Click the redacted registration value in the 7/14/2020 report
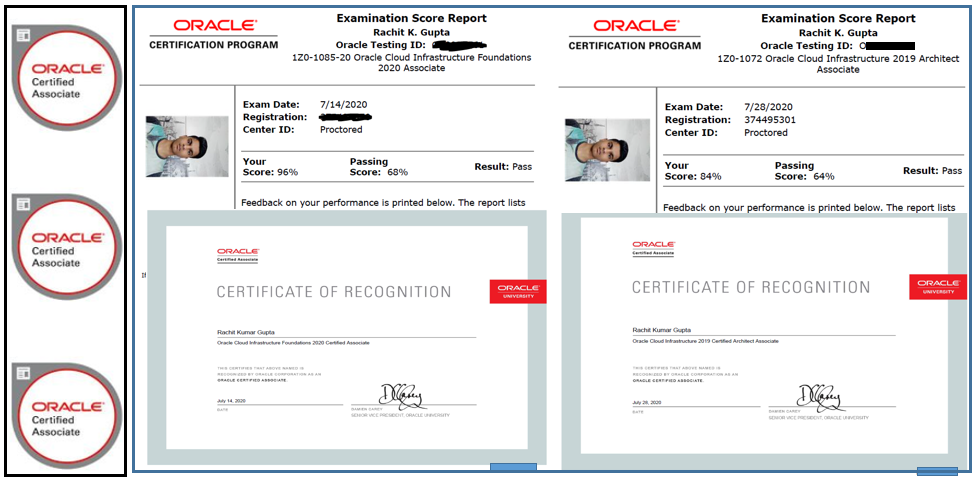Viewport: 975px width, 480px height. 346,117
